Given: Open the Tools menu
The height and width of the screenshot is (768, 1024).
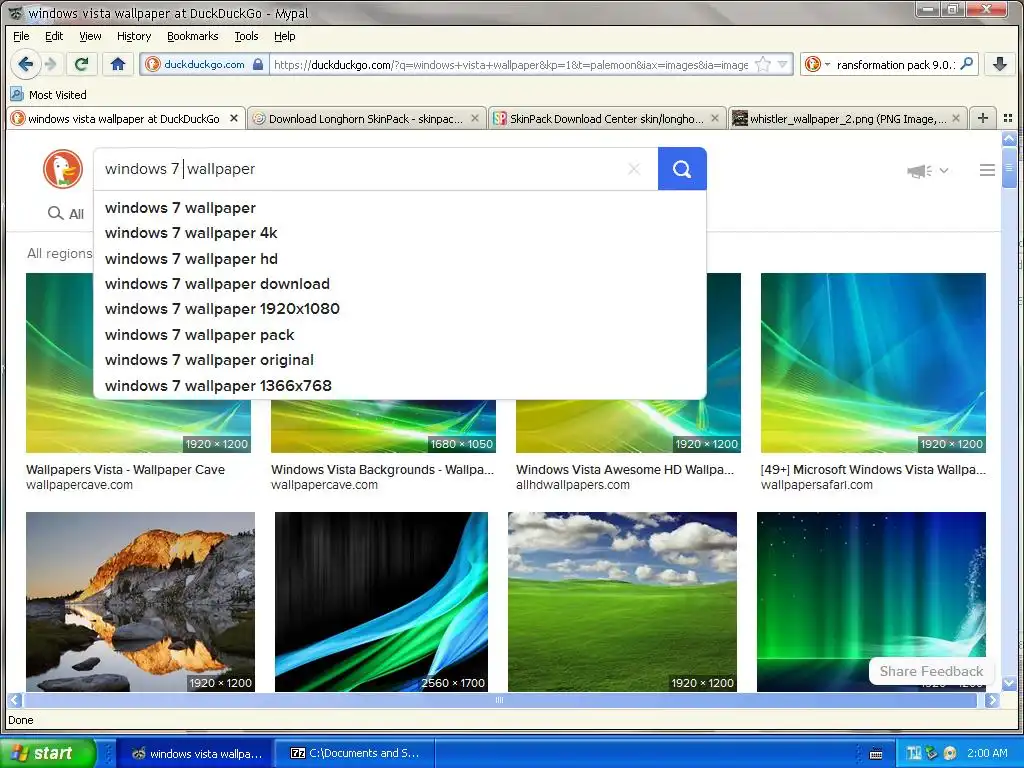Looking at the screenshot, I should coord(246,36).
